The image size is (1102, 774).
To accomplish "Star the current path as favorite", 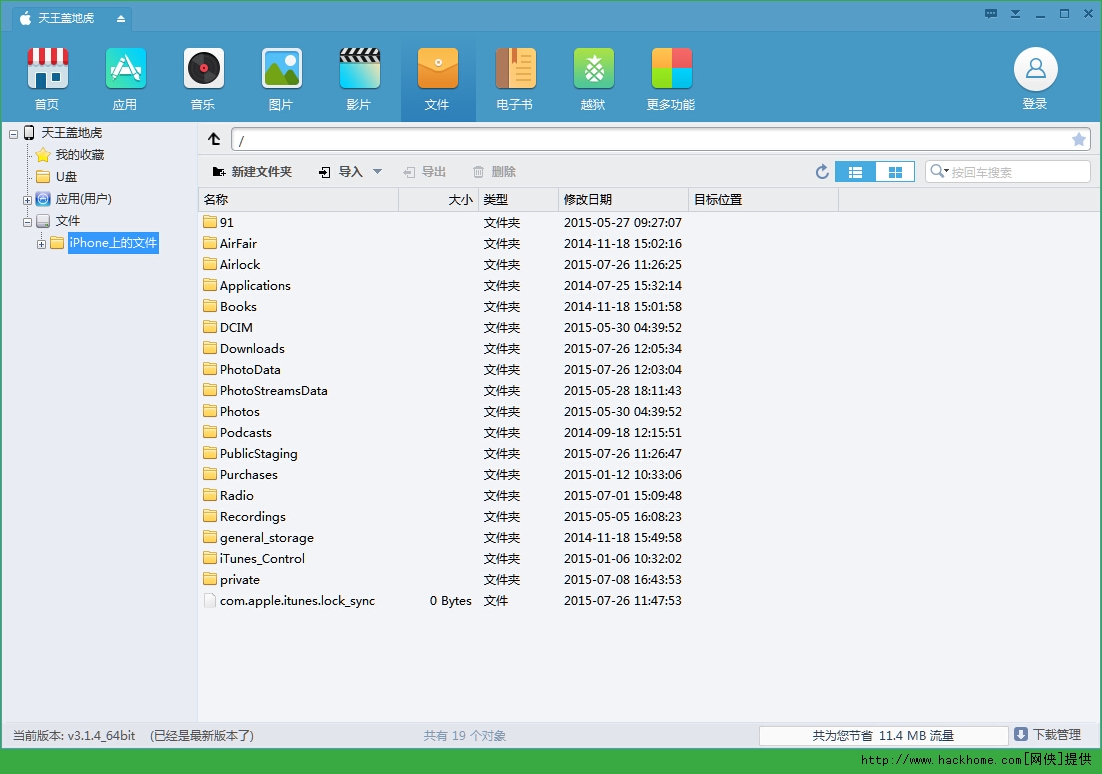I will [x=1079, y=140].
